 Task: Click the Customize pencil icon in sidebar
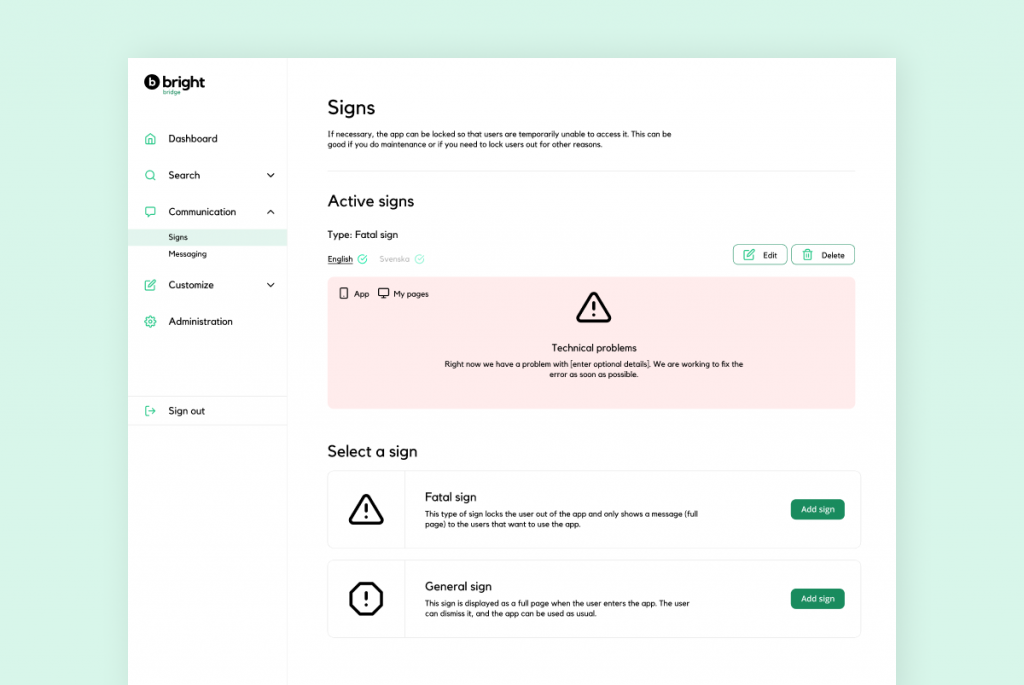point(150,285)
